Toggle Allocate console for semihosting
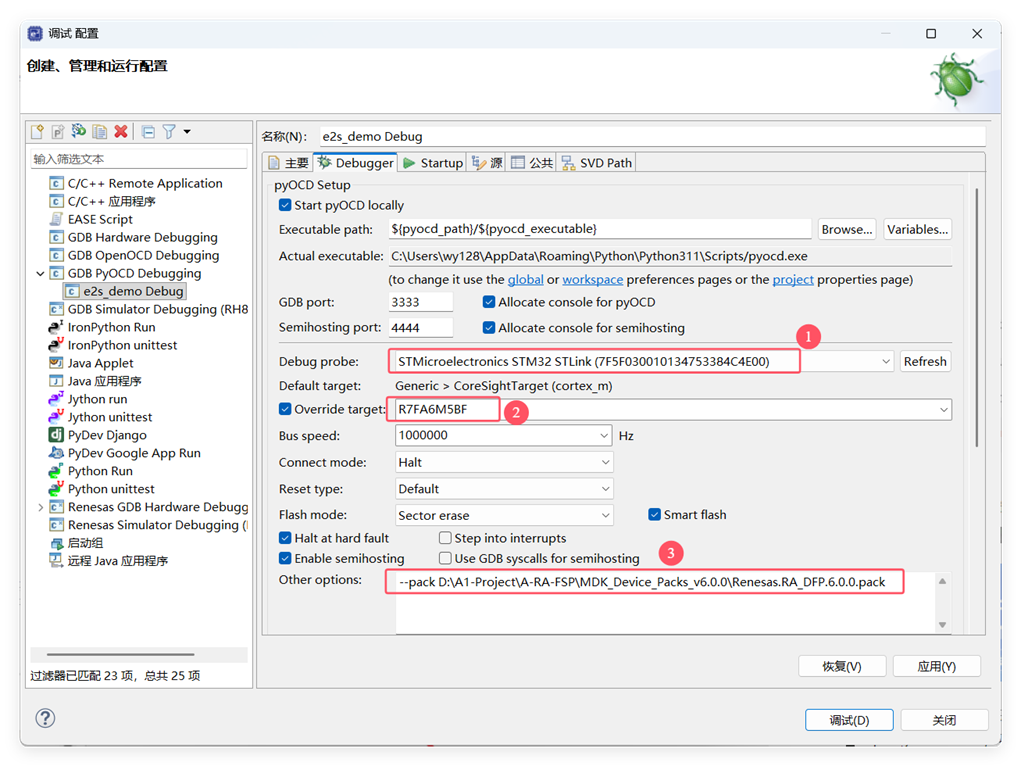 [489, 328]
